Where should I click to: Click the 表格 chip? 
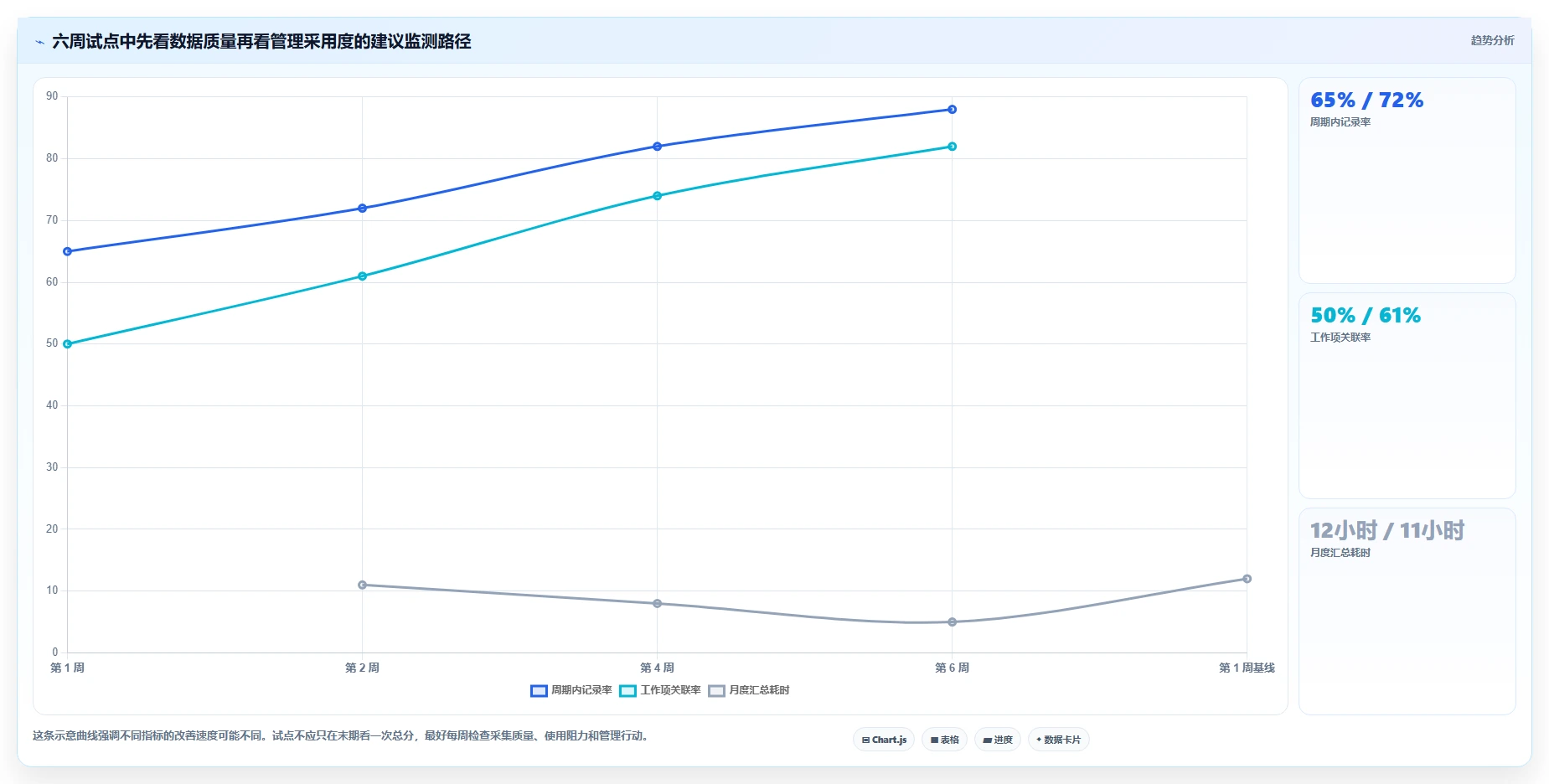click(x=944, y=740)
